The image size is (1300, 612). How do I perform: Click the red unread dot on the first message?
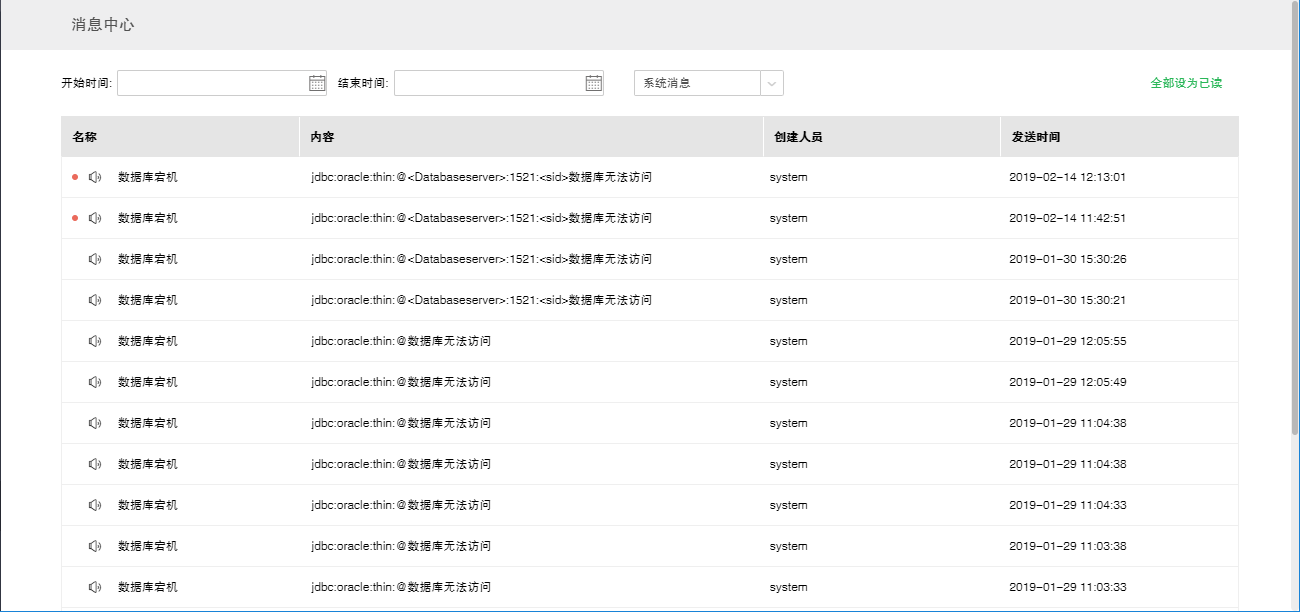click(74, 176)
